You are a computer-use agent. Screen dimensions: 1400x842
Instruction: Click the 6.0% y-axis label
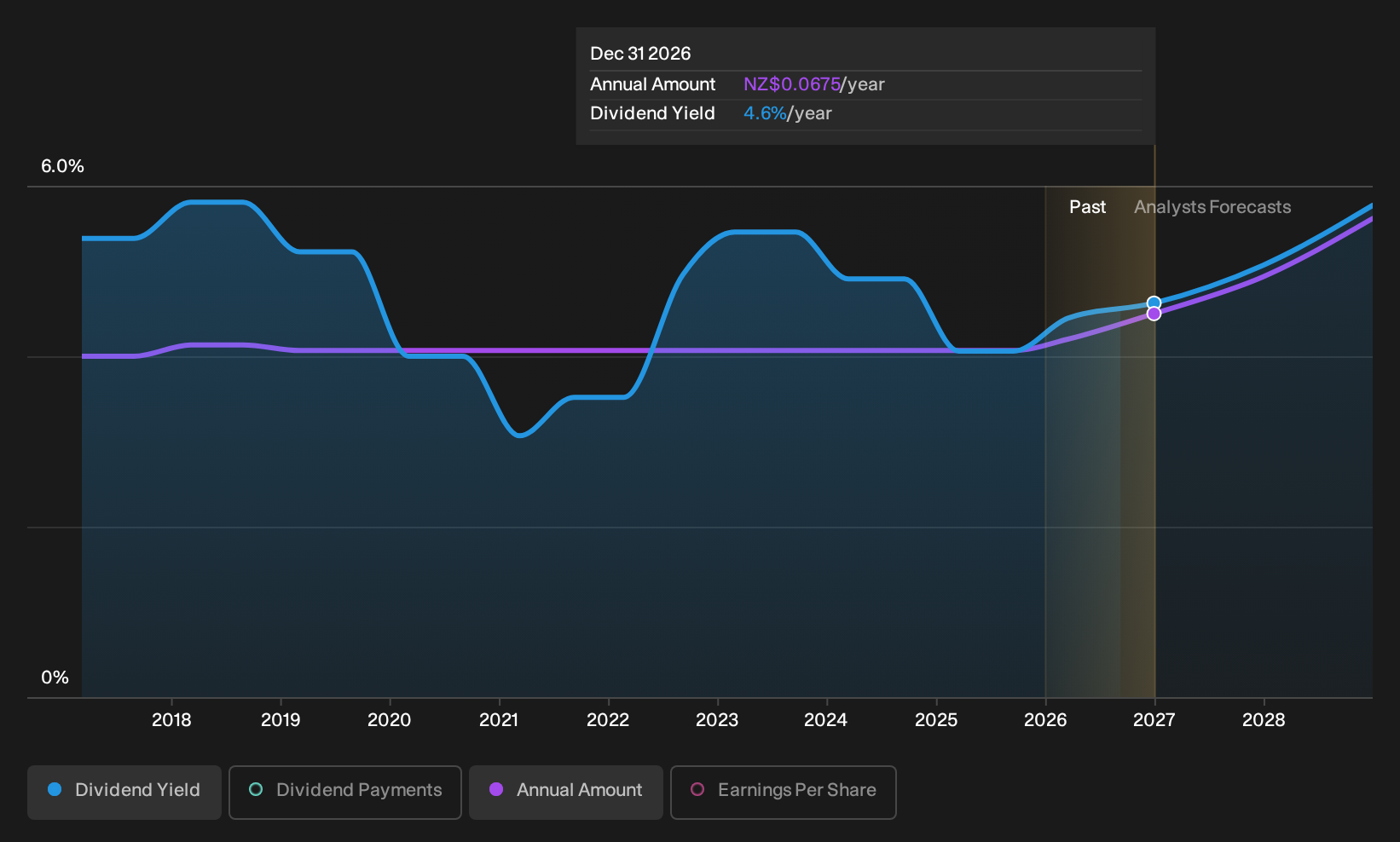point(63,166)
